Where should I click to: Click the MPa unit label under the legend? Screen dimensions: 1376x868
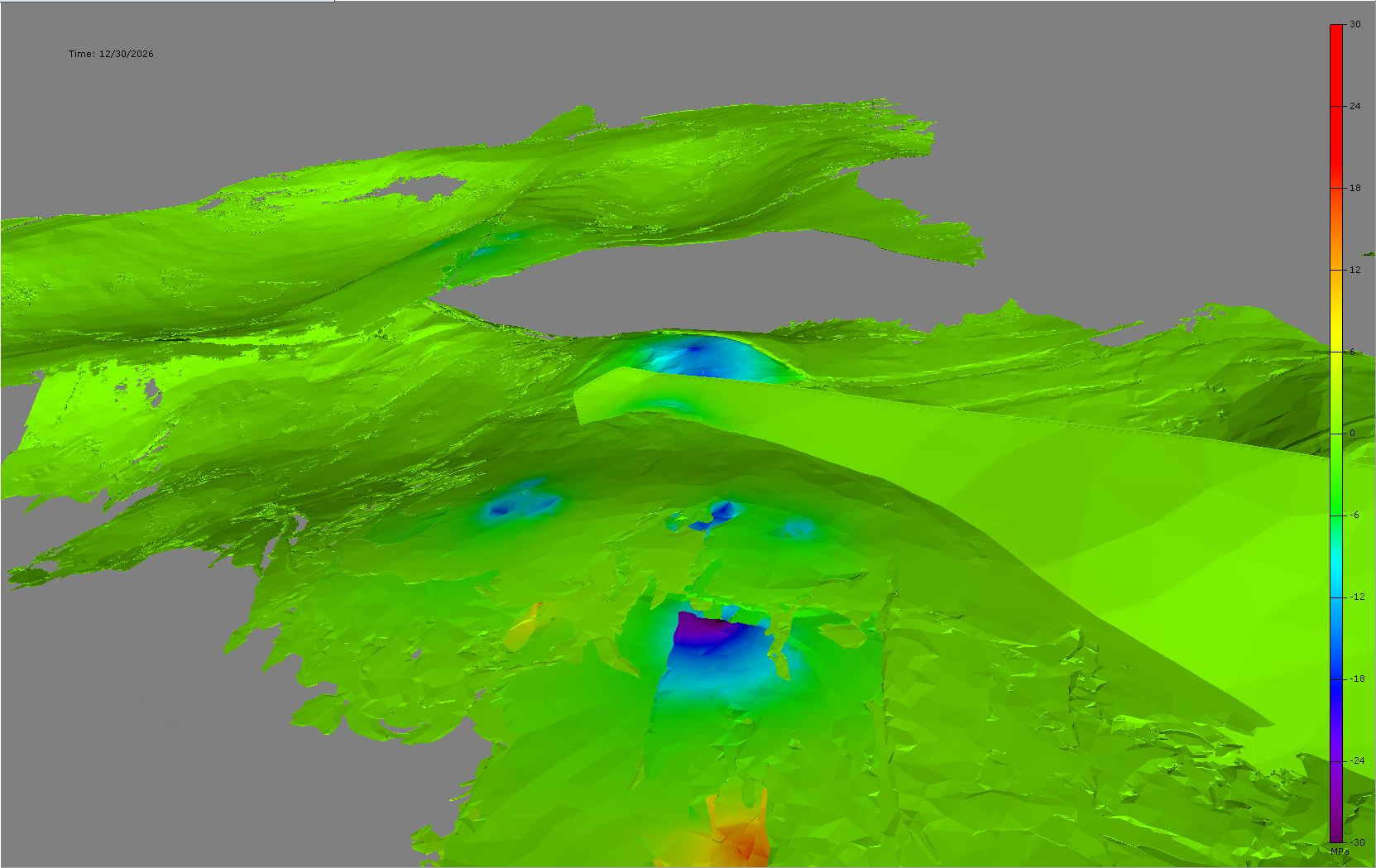pyautogui.click(x=1340, y=851)
